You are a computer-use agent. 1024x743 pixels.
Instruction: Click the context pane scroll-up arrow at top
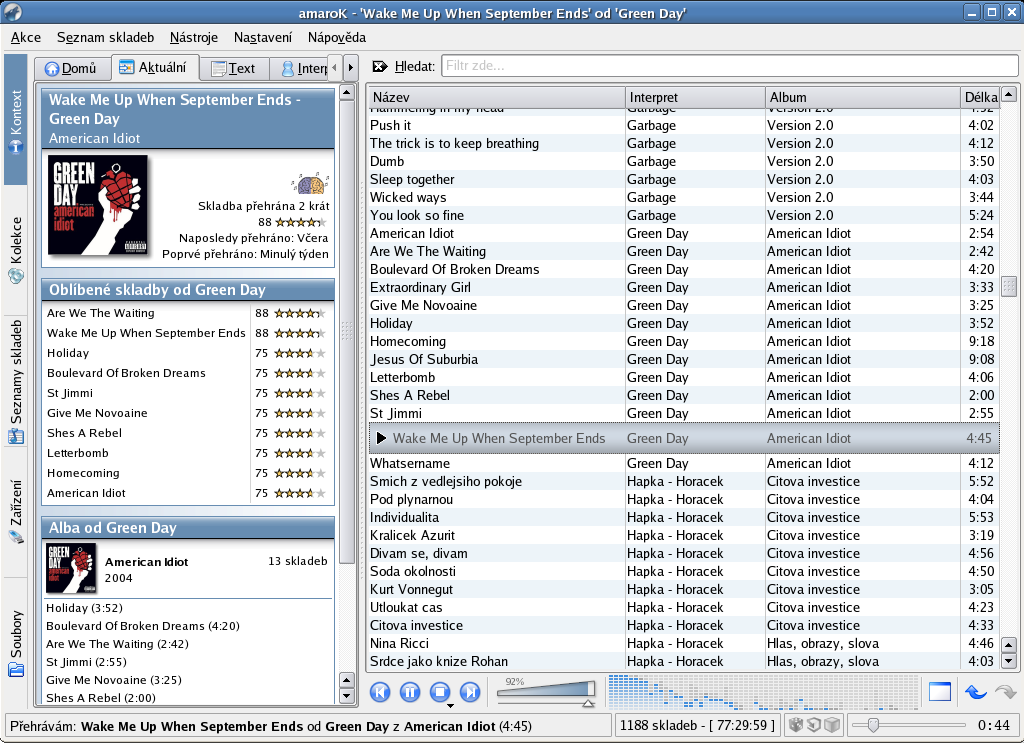coord(347,93)
